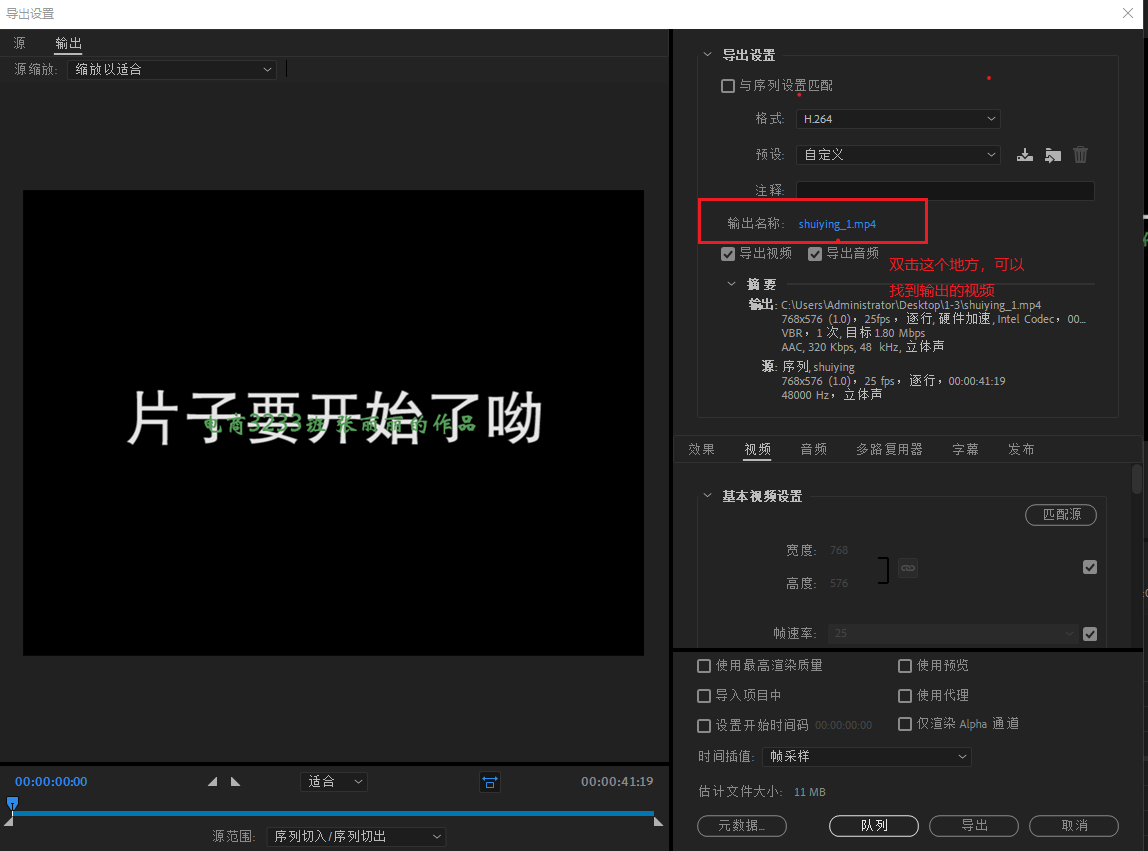The image size is (1148, 851).
Task: Click the width-height link icon
Action: click(x=908, y=568)
